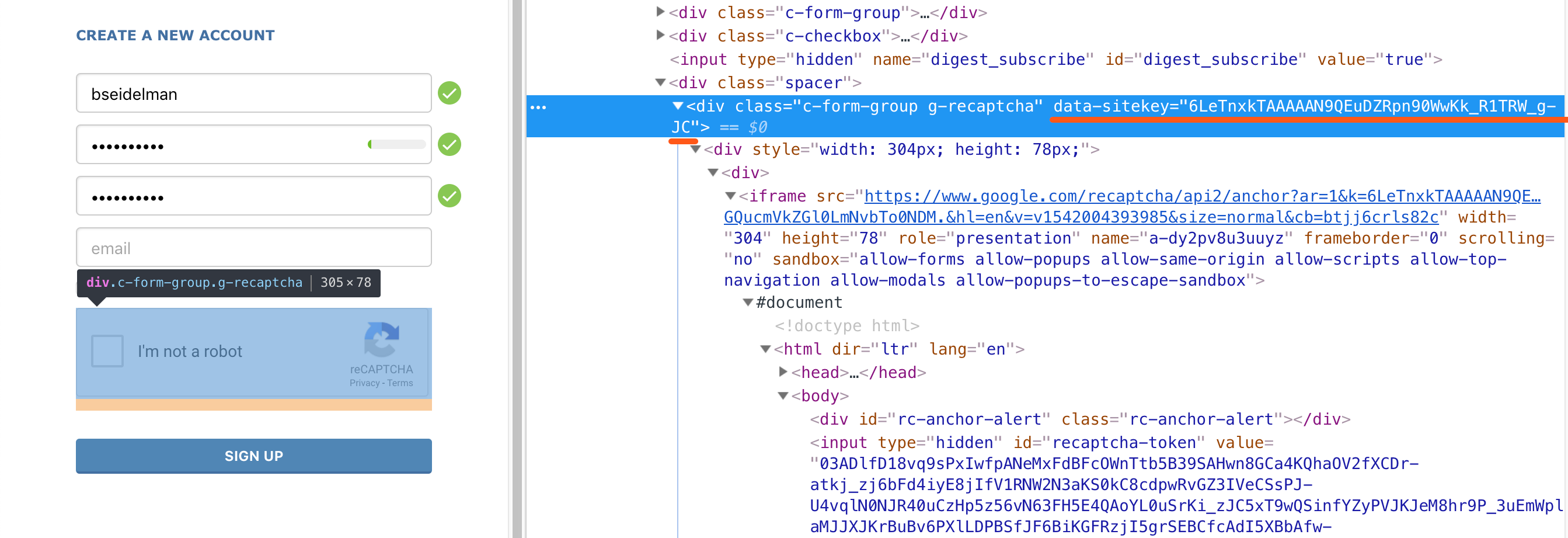Collapse the body element node

click(x=783, y=396)
